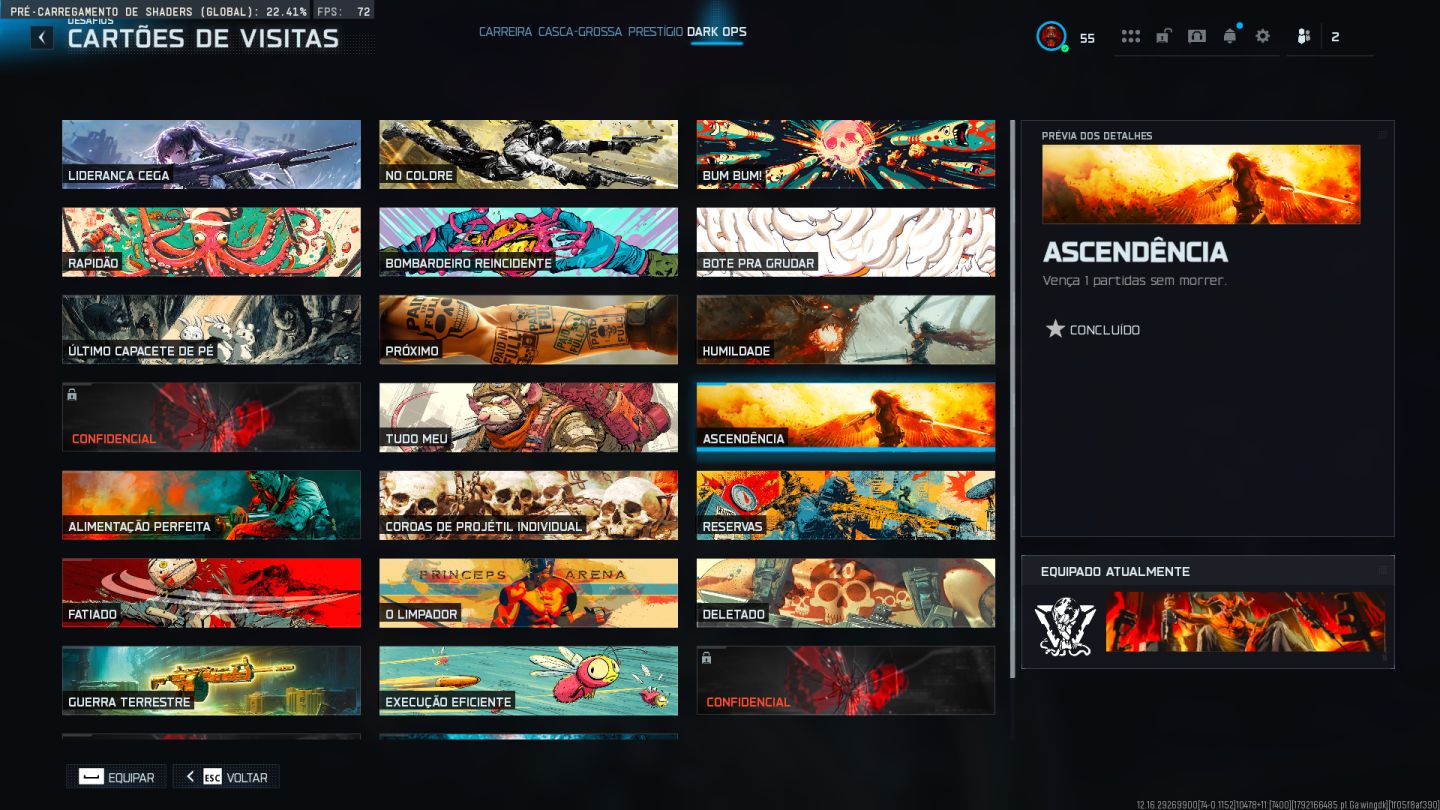Open the grid menu icon in the header
Screen dimensions: 1440x810
(1131, 36)
